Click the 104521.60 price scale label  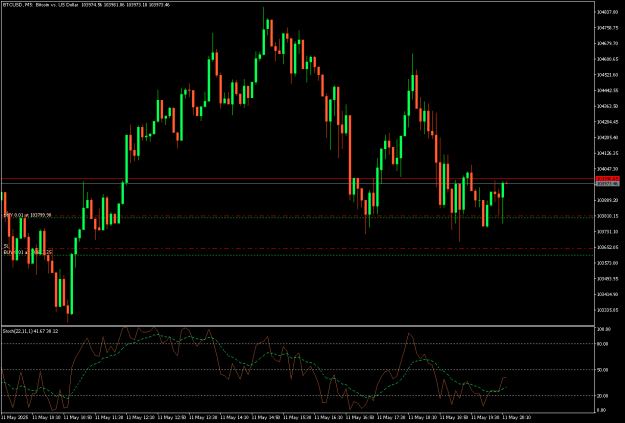[607, 75]
